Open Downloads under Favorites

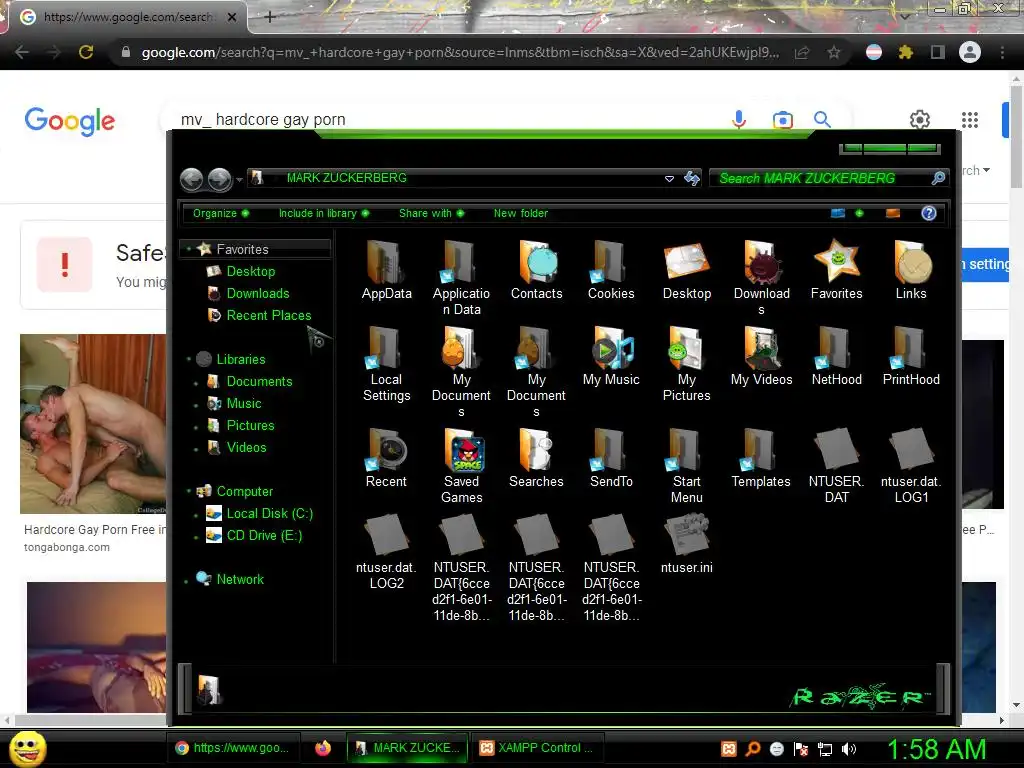point(258,293)
